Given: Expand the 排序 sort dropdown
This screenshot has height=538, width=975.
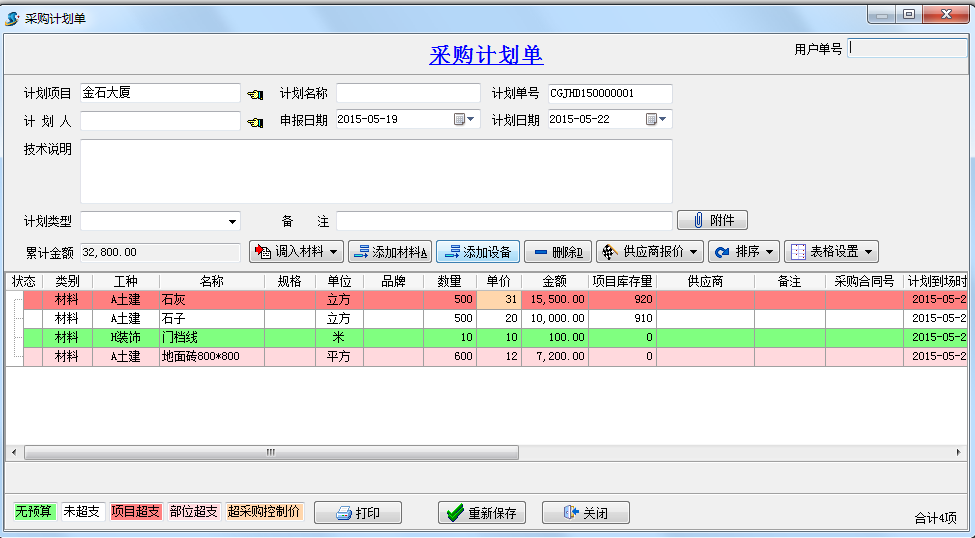Looking at the screenshot, I should tap(743, 251).
